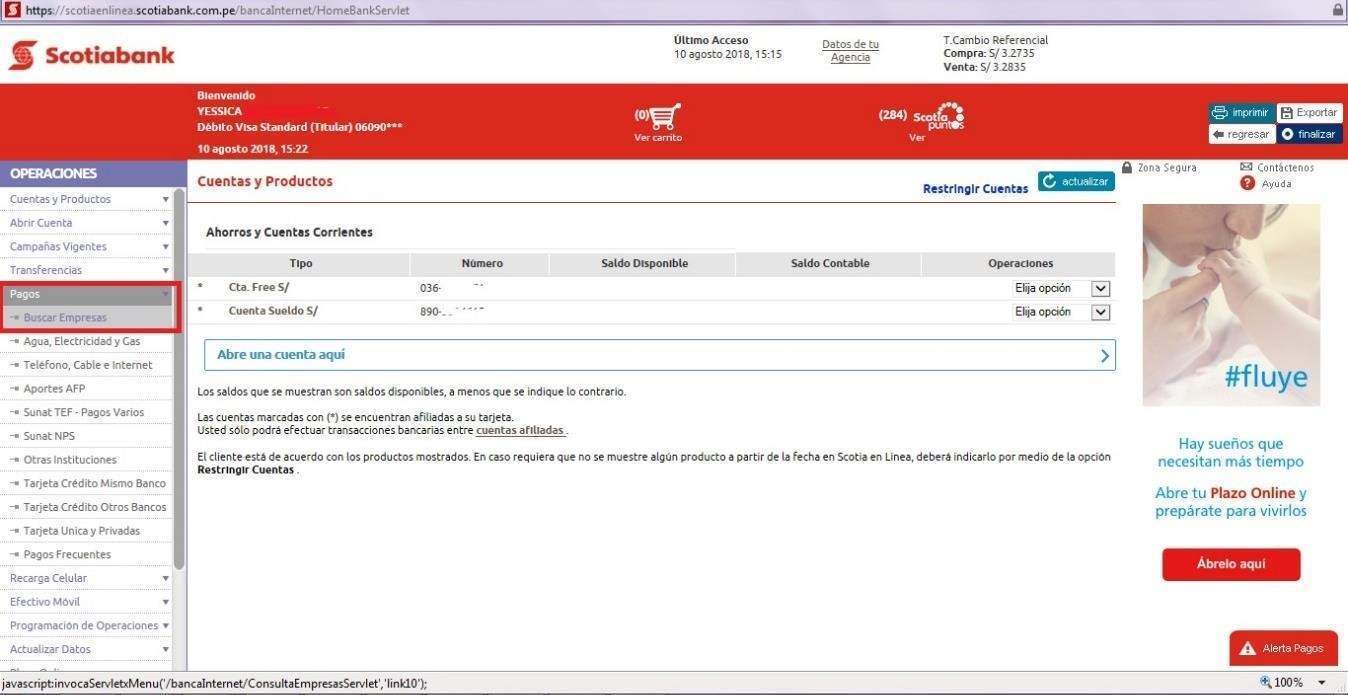Image resolution: width=1348 pixels, height=695 pixels.
Task: Click Abre una cuenta aquí banner
Action: (x=660, y=355)
